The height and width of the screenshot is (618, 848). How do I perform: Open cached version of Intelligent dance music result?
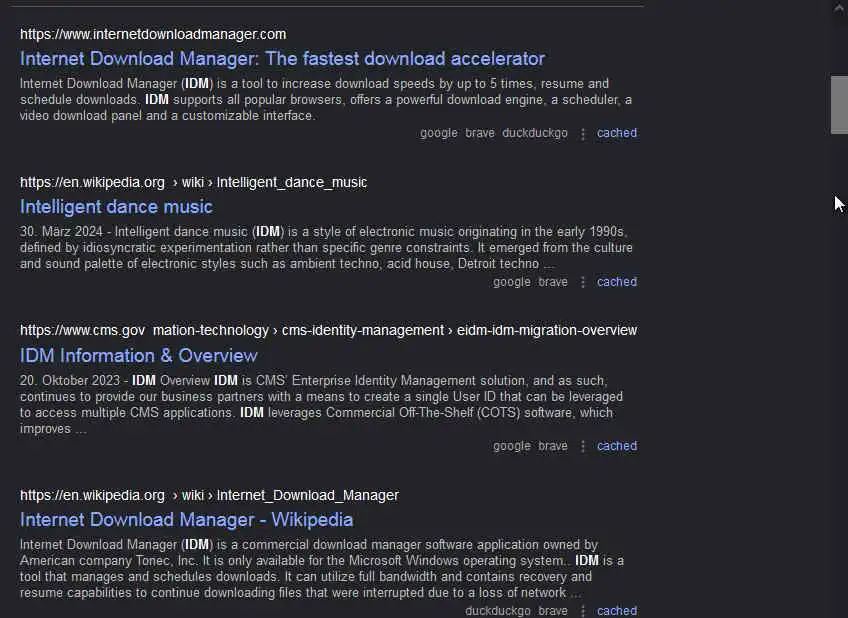(617, 282)
